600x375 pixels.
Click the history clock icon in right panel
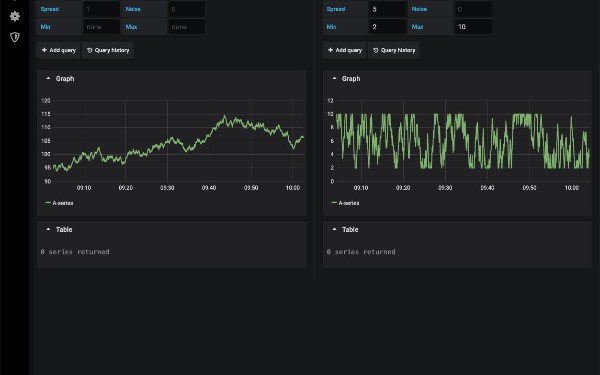(x=375, y=50)
